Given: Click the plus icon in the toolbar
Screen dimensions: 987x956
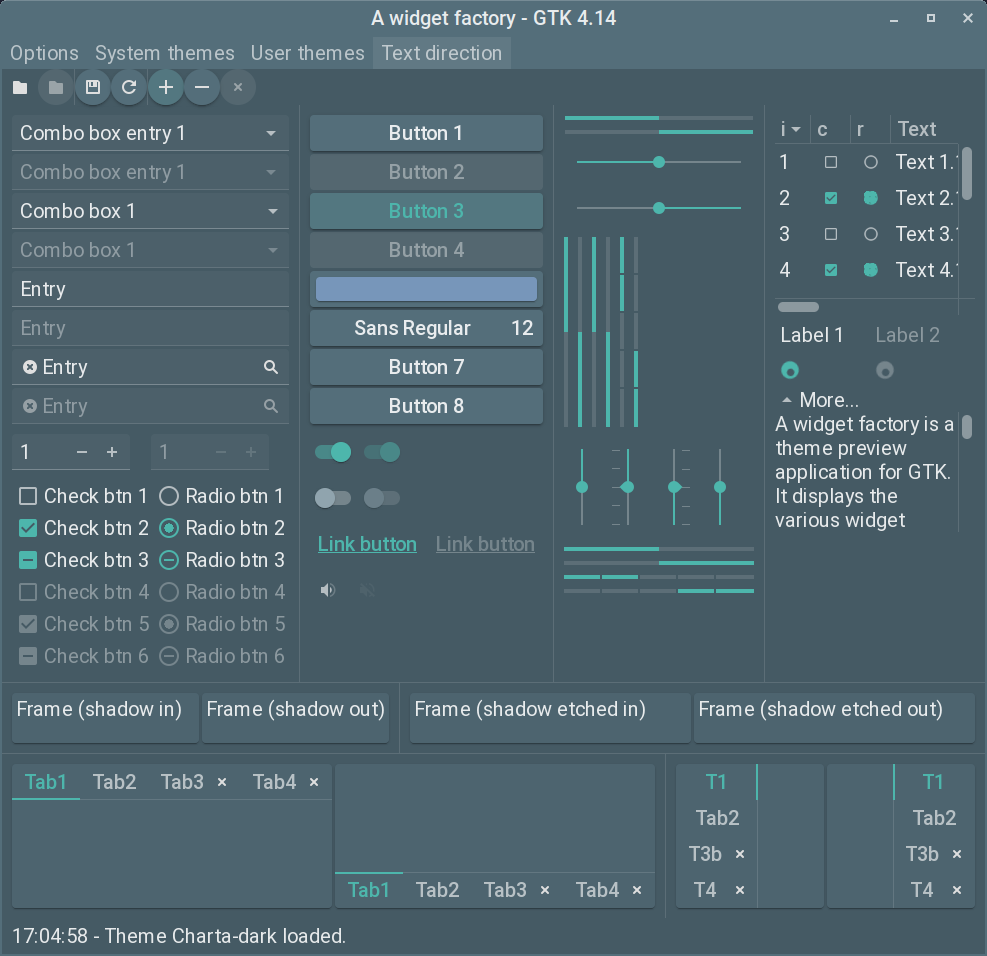Looking at the screenshot, I should (166, 88).
